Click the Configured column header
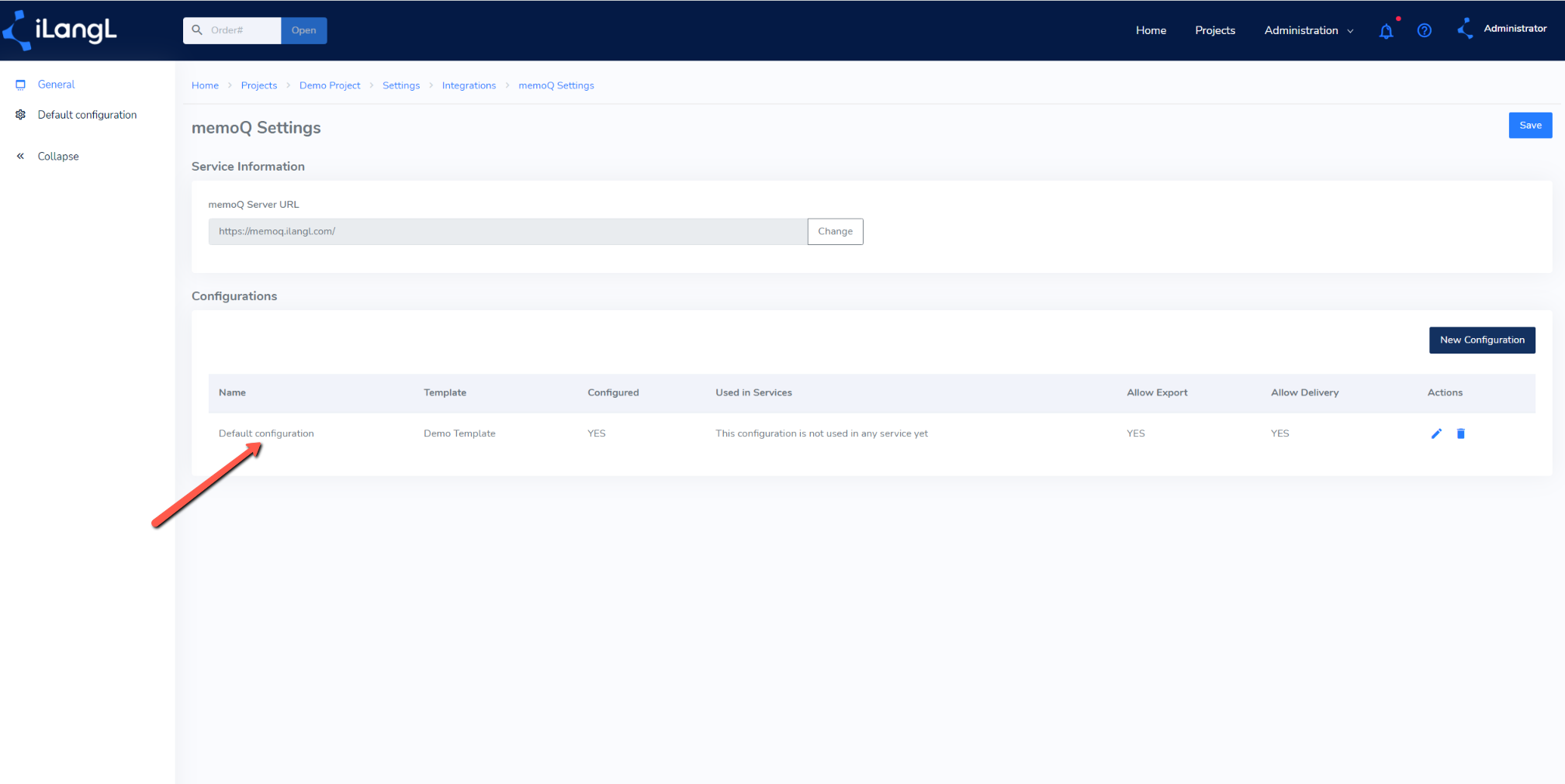 [613, 392]
